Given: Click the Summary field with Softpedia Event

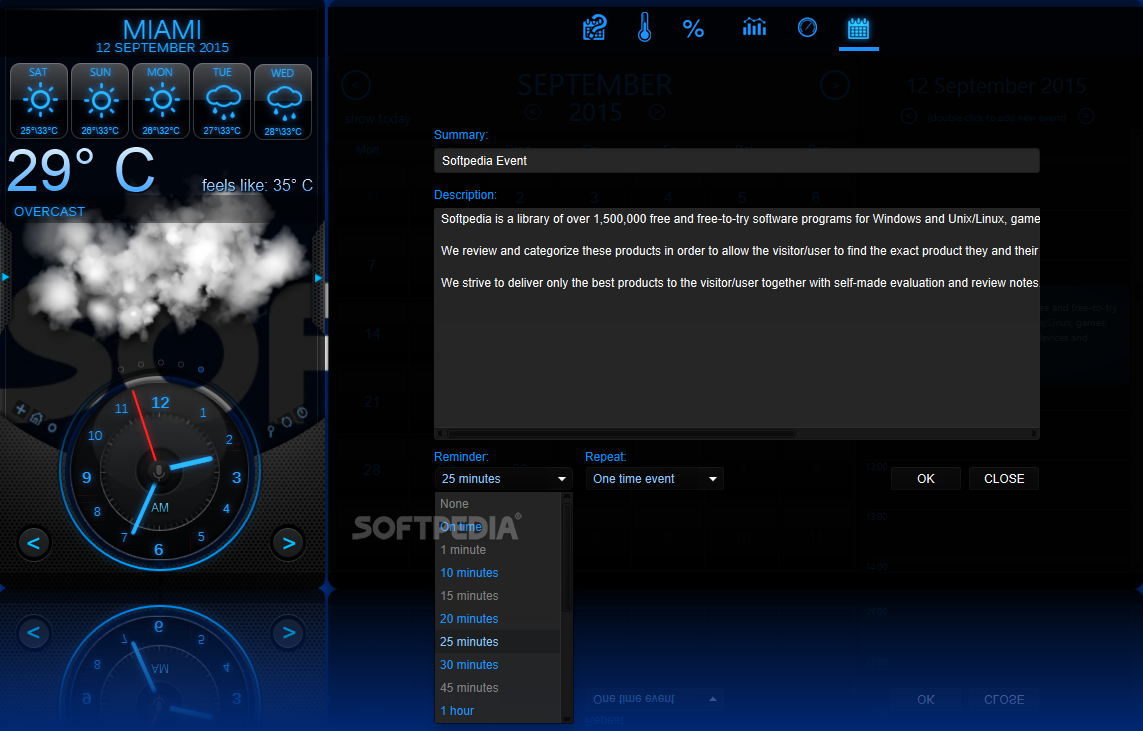Looking at the screenshot, I should pyautogui.click(x=736, y=161).
